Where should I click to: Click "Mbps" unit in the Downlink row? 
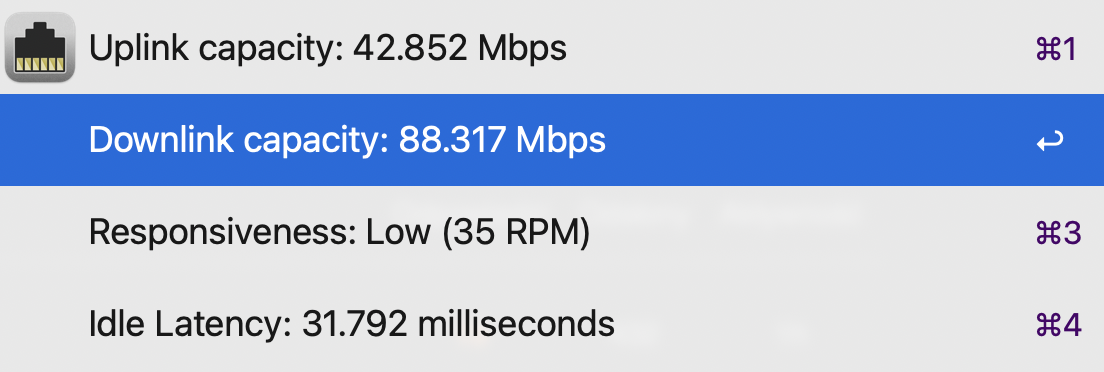pos(560,141)
